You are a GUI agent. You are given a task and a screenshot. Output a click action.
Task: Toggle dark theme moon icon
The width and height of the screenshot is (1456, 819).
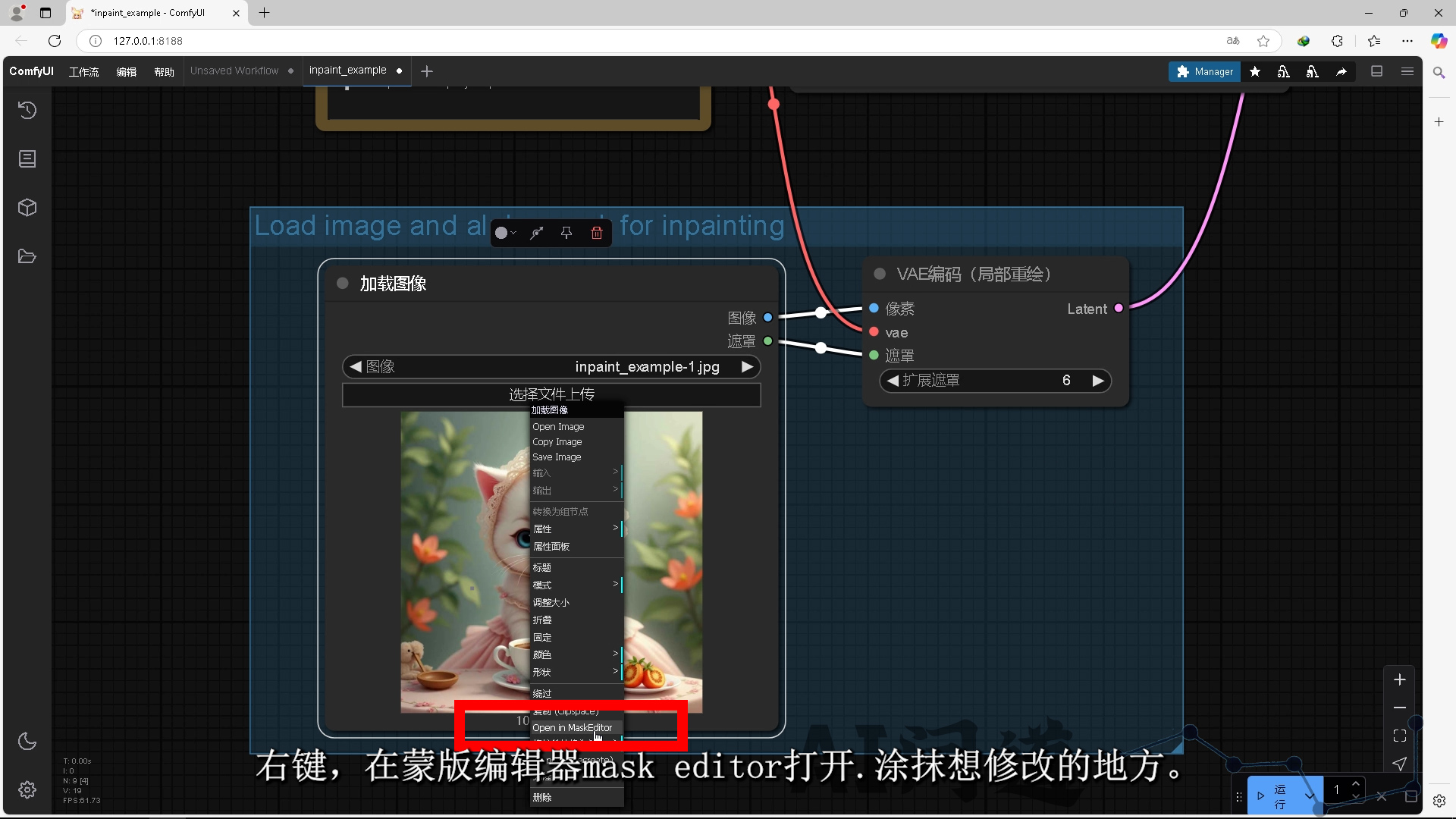click(x=27, y=741)
